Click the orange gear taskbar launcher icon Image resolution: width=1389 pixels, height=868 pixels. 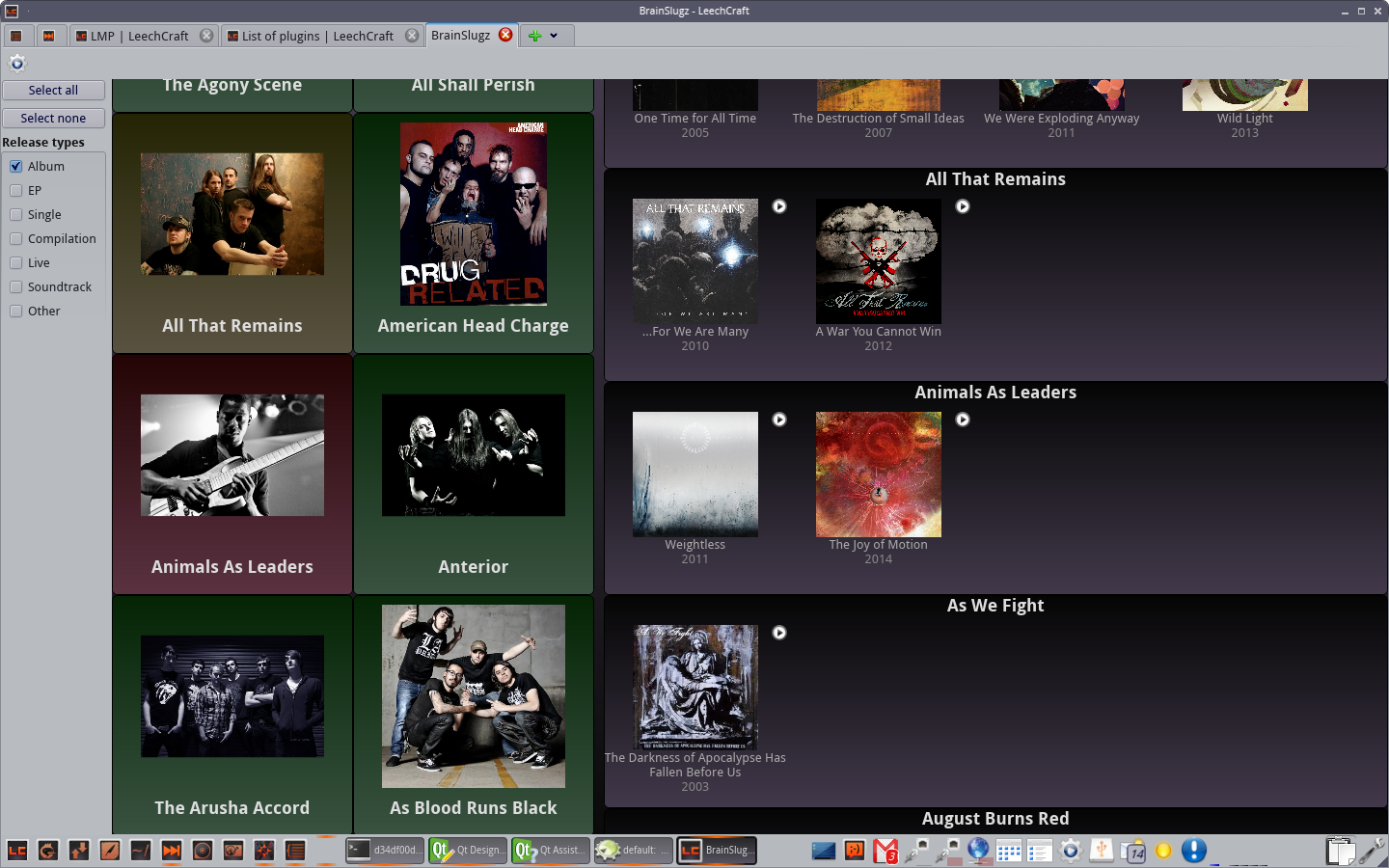pos(264,851)
